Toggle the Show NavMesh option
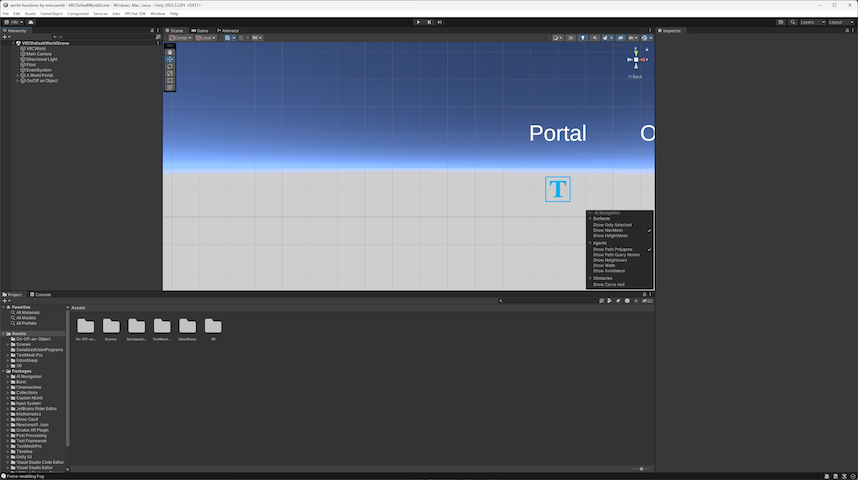 608,230
